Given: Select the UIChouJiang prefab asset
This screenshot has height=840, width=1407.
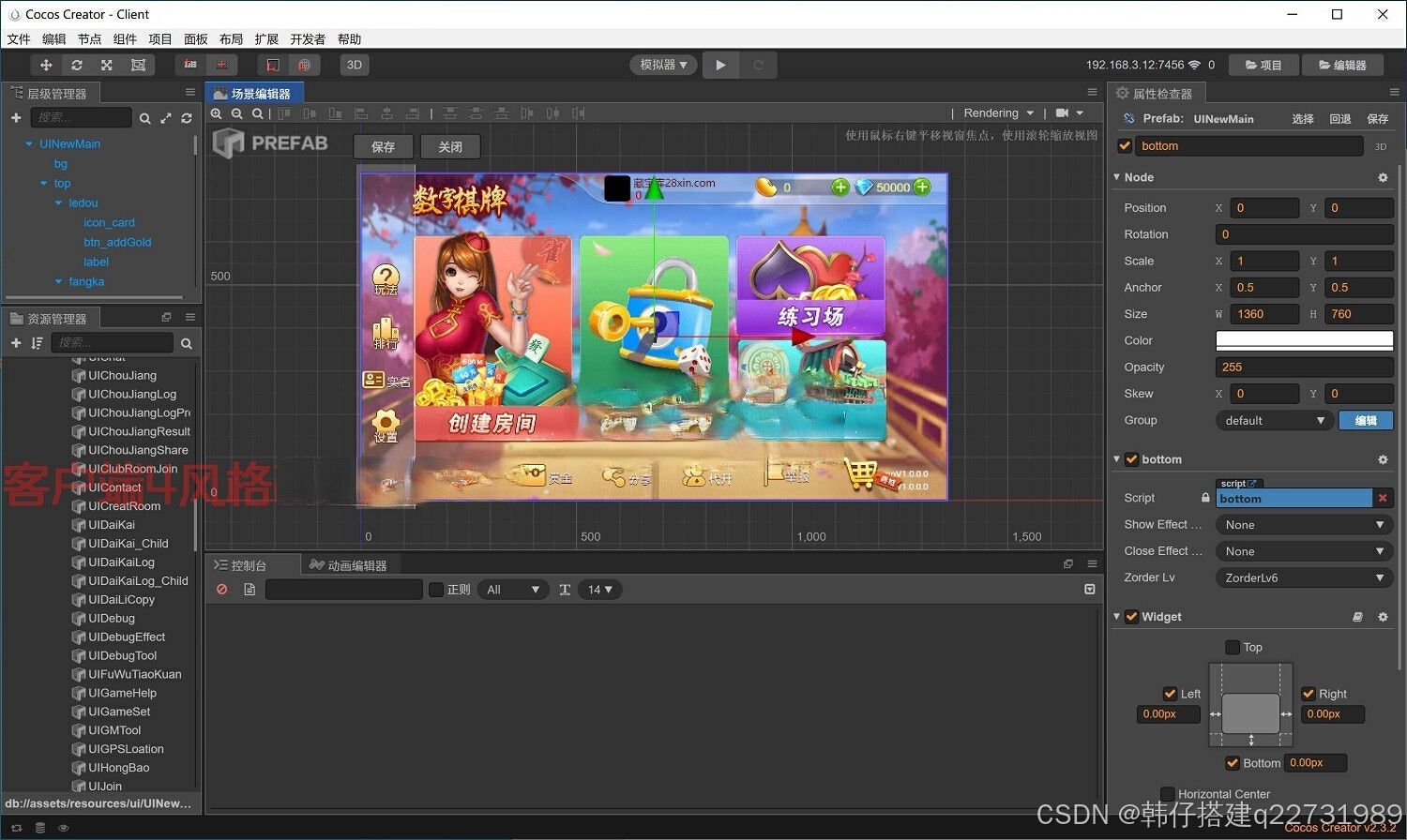Looking at the screenshot, I should tap(122, 375).
